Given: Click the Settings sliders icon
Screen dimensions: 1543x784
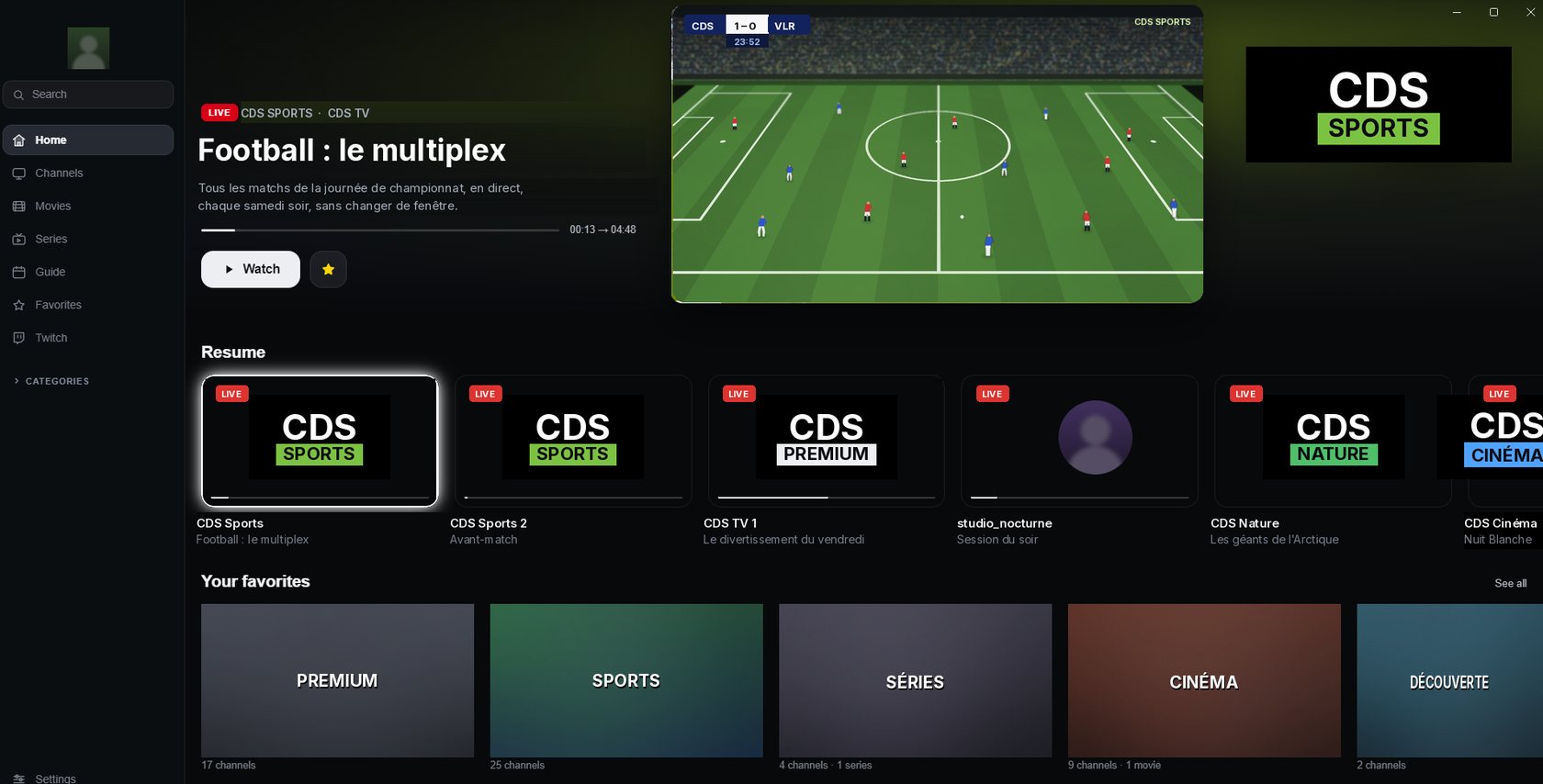Looking at the screenshot, I should pos(19,778).
